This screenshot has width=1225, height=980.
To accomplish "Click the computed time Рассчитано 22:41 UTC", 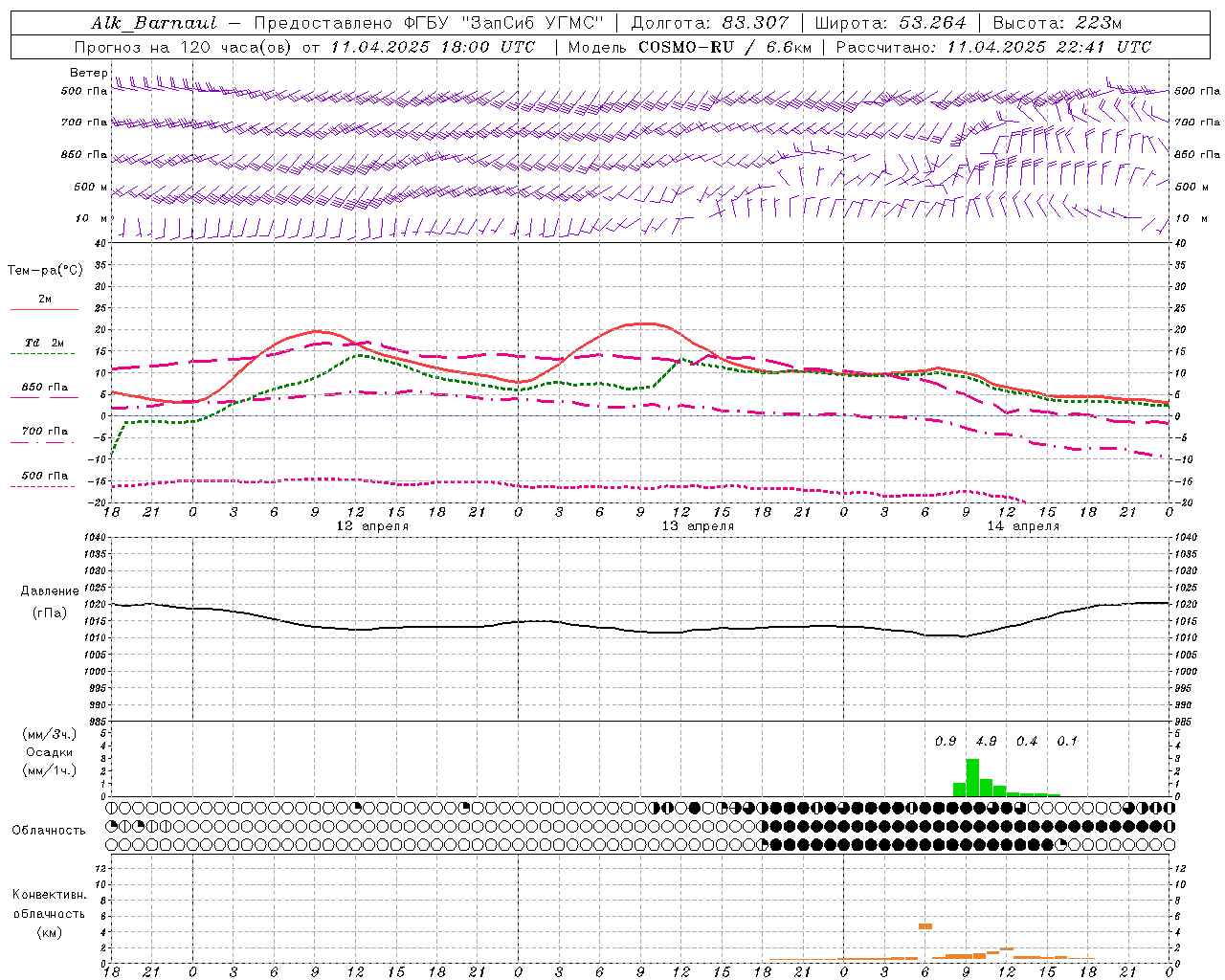I will coord(994,47).
